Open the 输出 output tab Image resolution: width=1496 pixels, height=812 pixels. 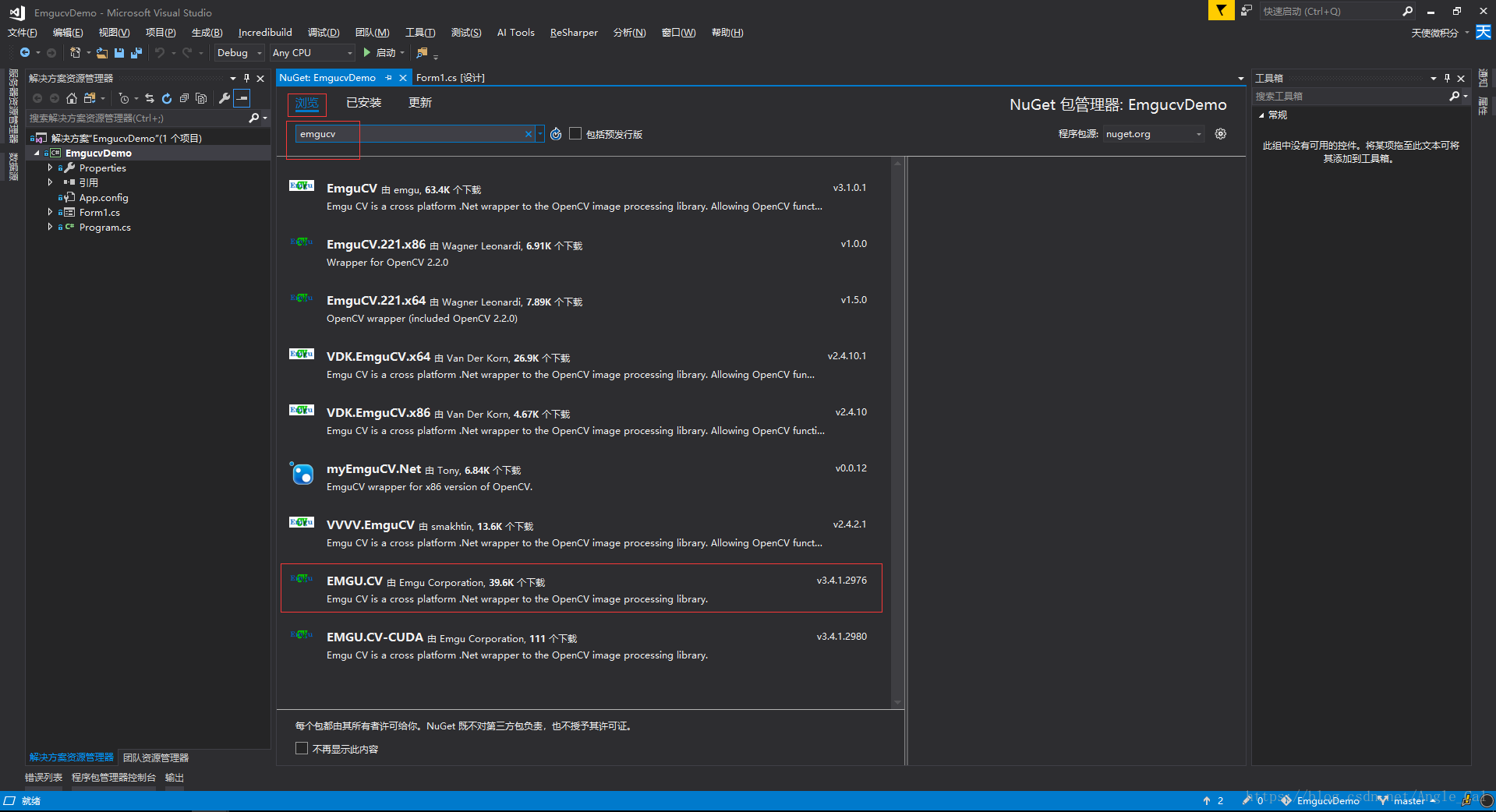click(x=175, y=778)
